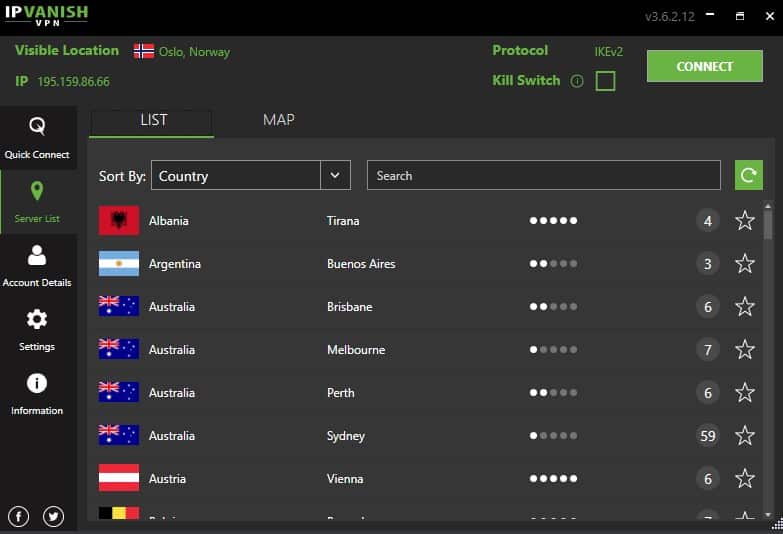Change the IKEv2 protocol selection
This screenshot has height=534, width=783.
(x=608, y=51)
